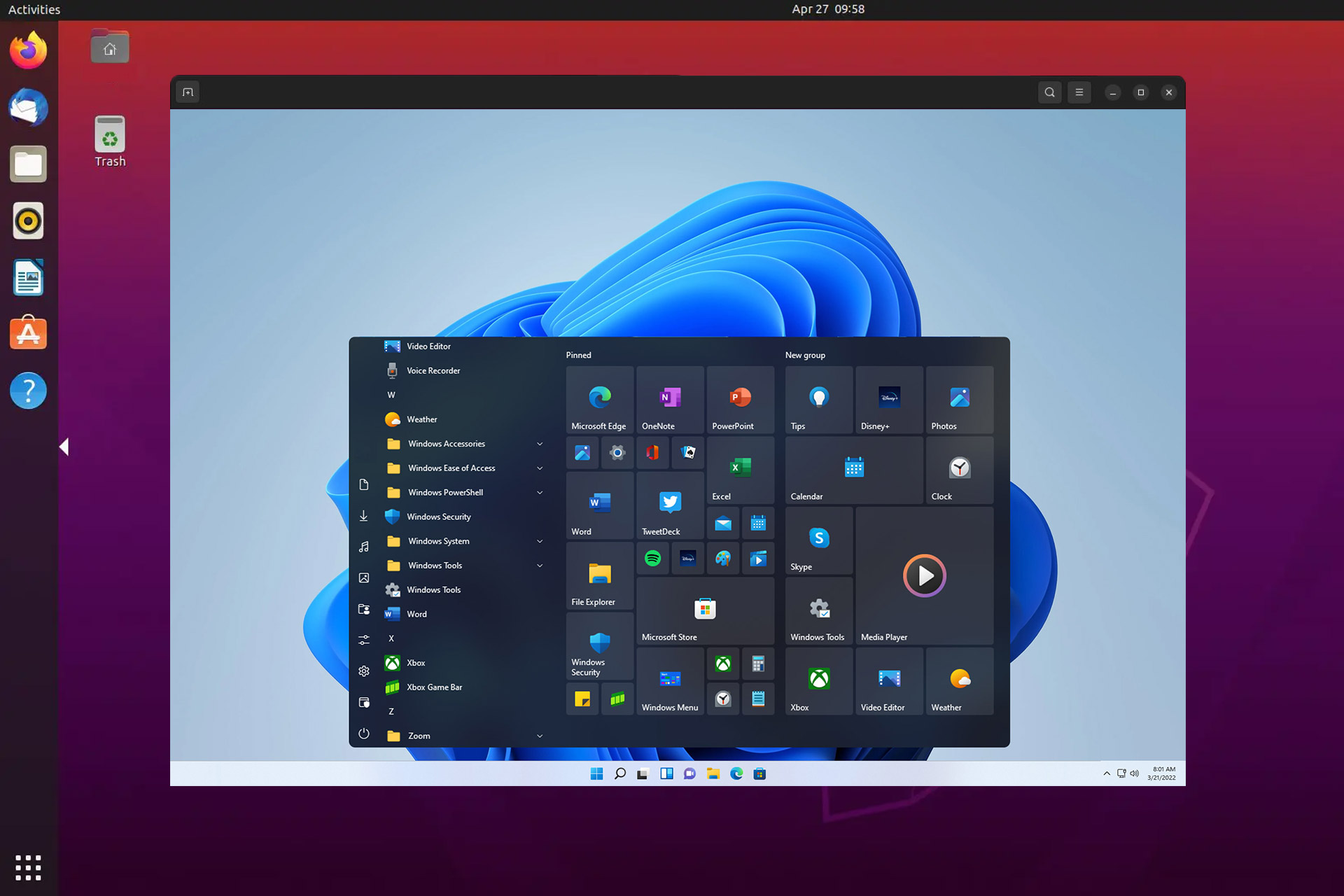
Task: Click the taskbar Search icon
Action: point(619,773)
